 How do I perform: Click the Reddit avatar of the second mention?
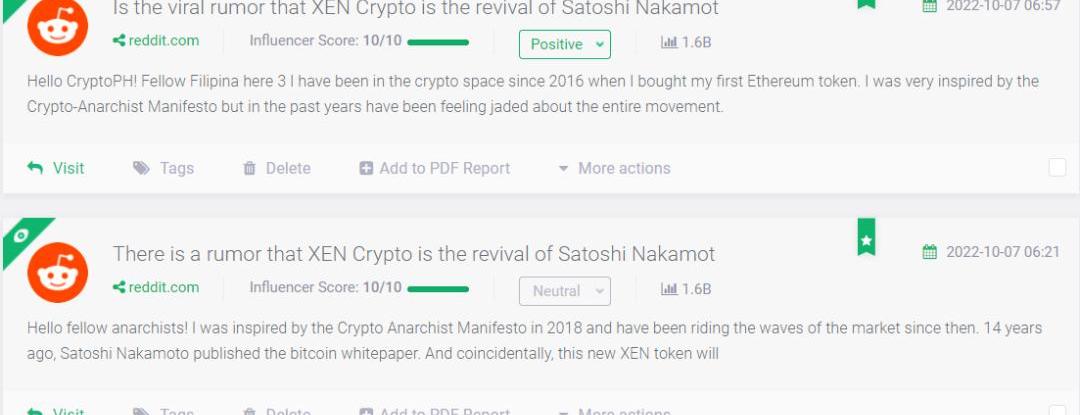[57, 273]
